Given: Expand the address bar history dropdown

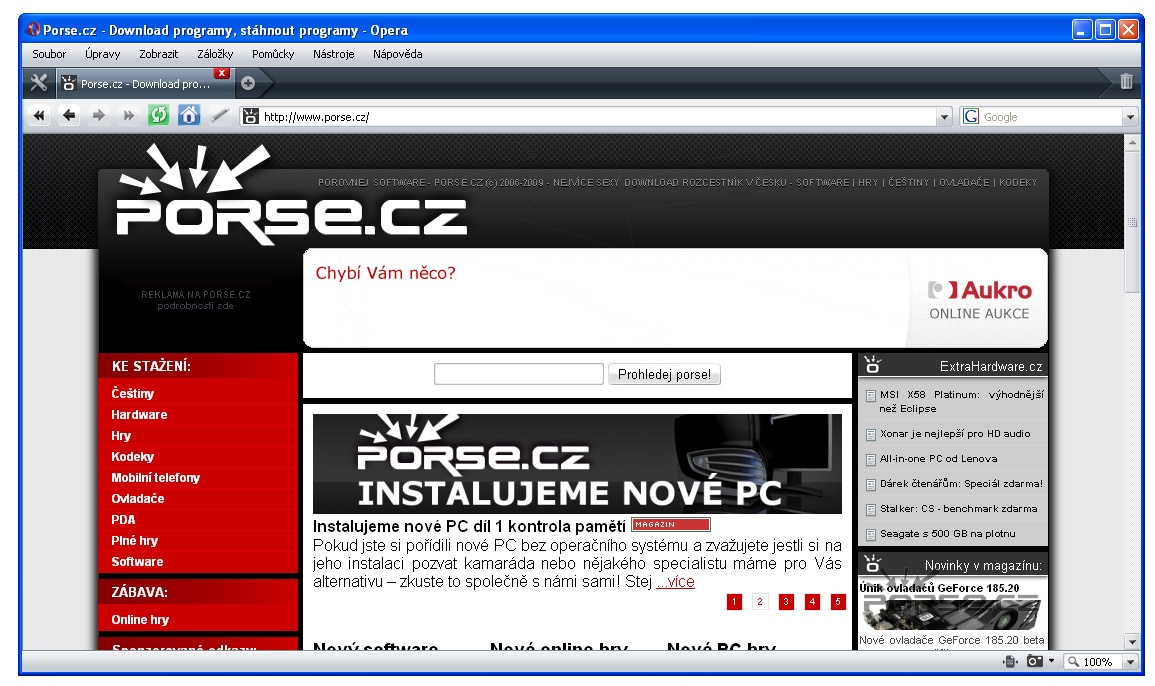Looking at the screenshot, I should pyautogui.click(x=944, y=116).
